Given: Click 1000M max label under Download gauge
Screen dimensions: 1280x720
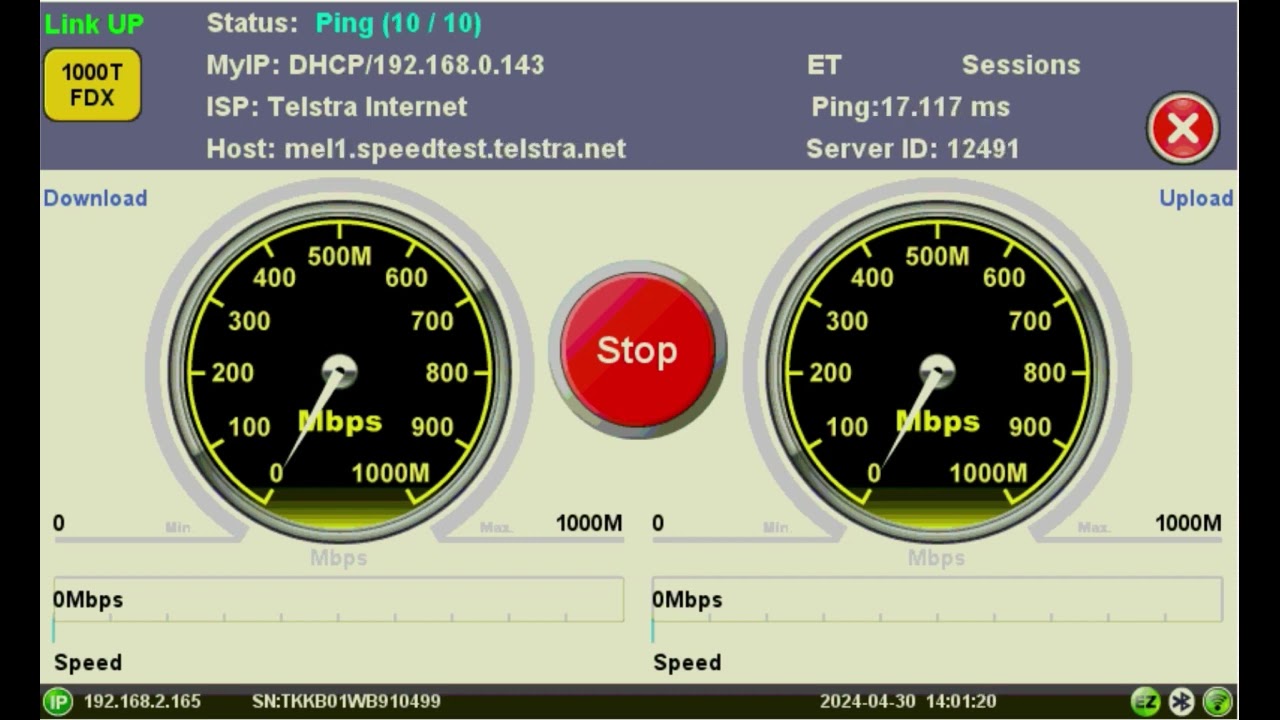Looking at the screenshot, I should point(589,523).
